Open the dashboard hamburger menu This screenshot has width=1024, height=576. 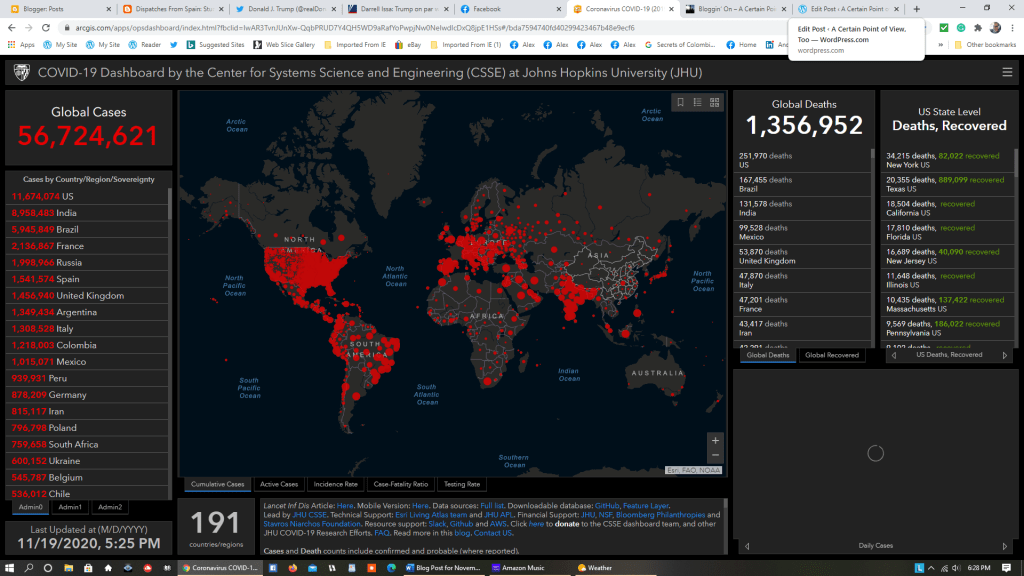click(1007, 72)
